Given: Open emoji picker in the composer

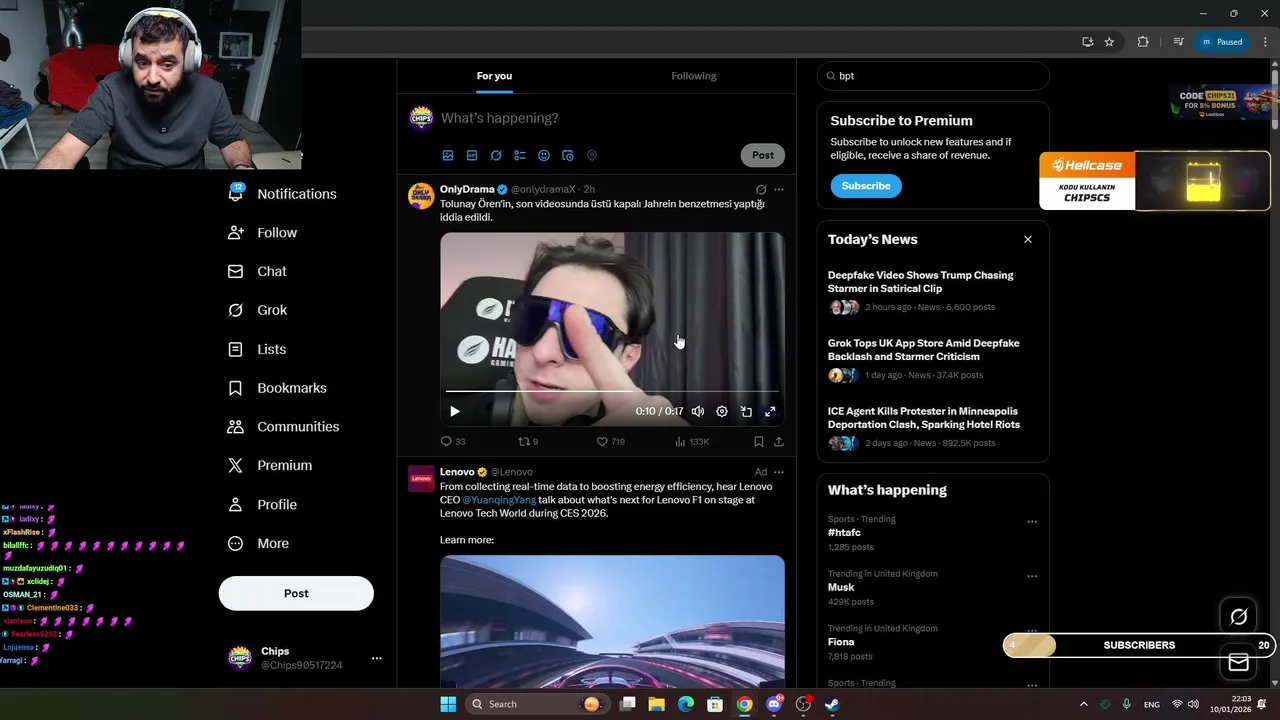Looking at the screenshot, I should [544, 156].
